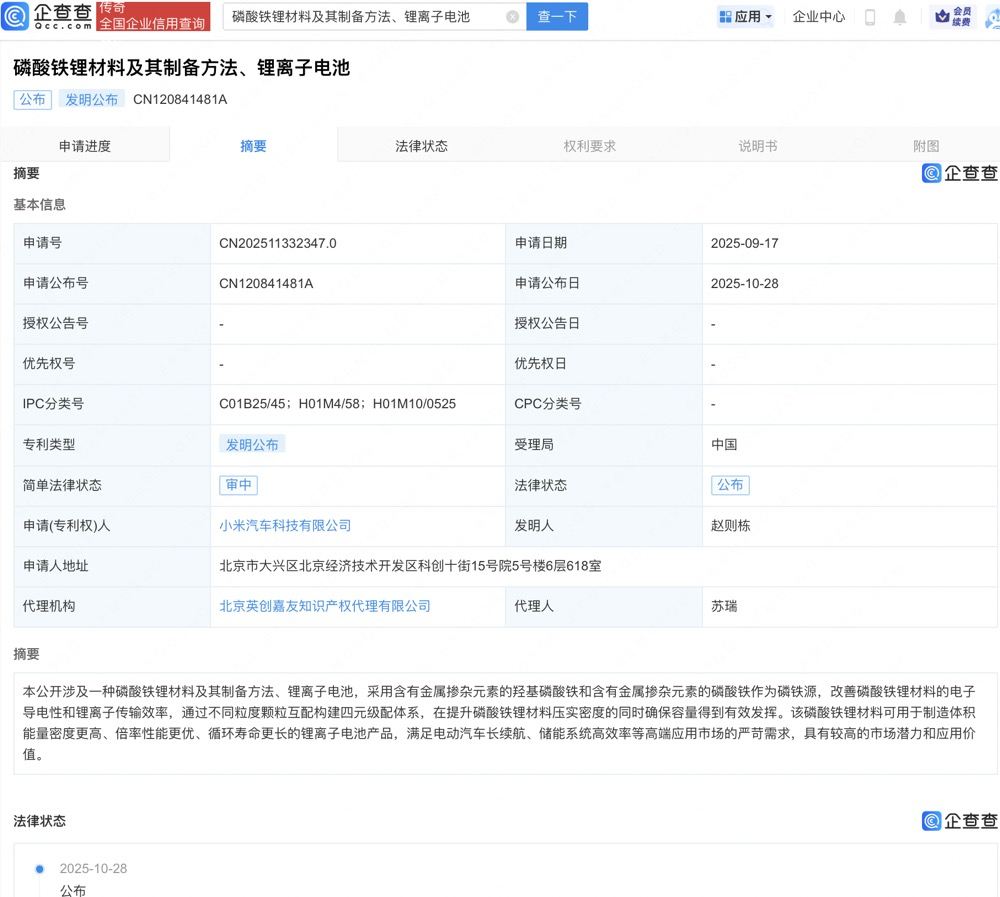Image resolution: width=1000 pixels, height=897 pixels.
Task: Open the 权利要求 tab
Action: pos(590,146)
